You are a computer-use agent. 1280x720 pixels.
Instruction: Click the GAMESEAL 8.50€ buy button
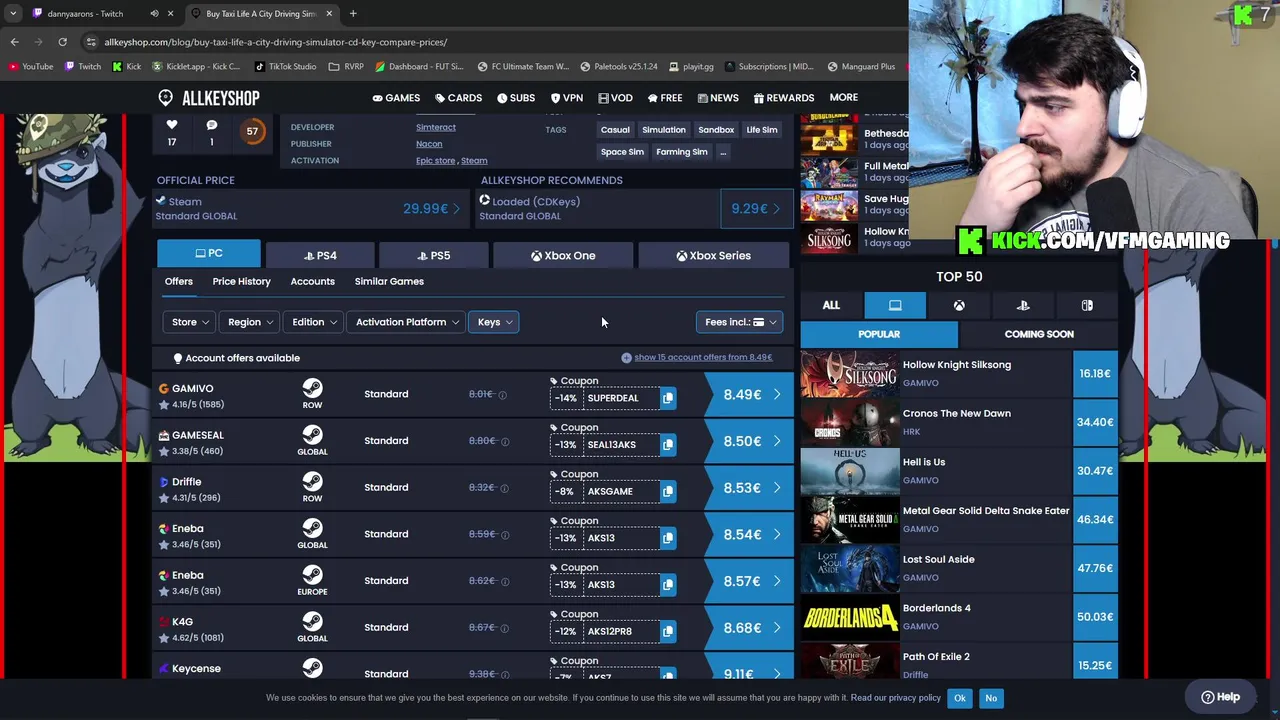pos(749,441)
